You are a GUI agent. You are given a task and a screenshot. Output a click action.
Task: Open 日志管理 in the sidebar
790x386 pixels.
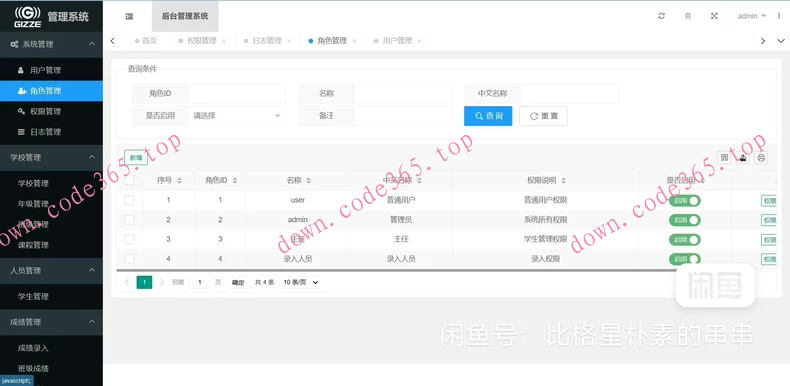point(51,132)
